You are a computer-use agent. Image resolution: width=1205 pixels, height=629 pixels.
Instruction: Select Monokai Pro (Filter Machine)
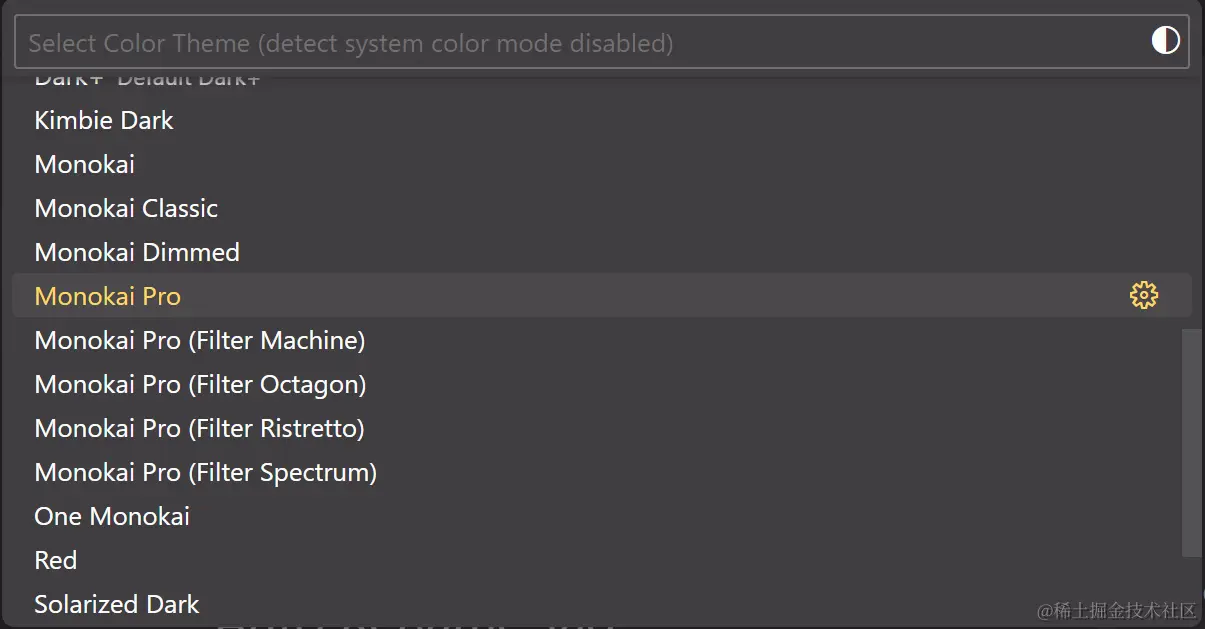coord(602,340)
